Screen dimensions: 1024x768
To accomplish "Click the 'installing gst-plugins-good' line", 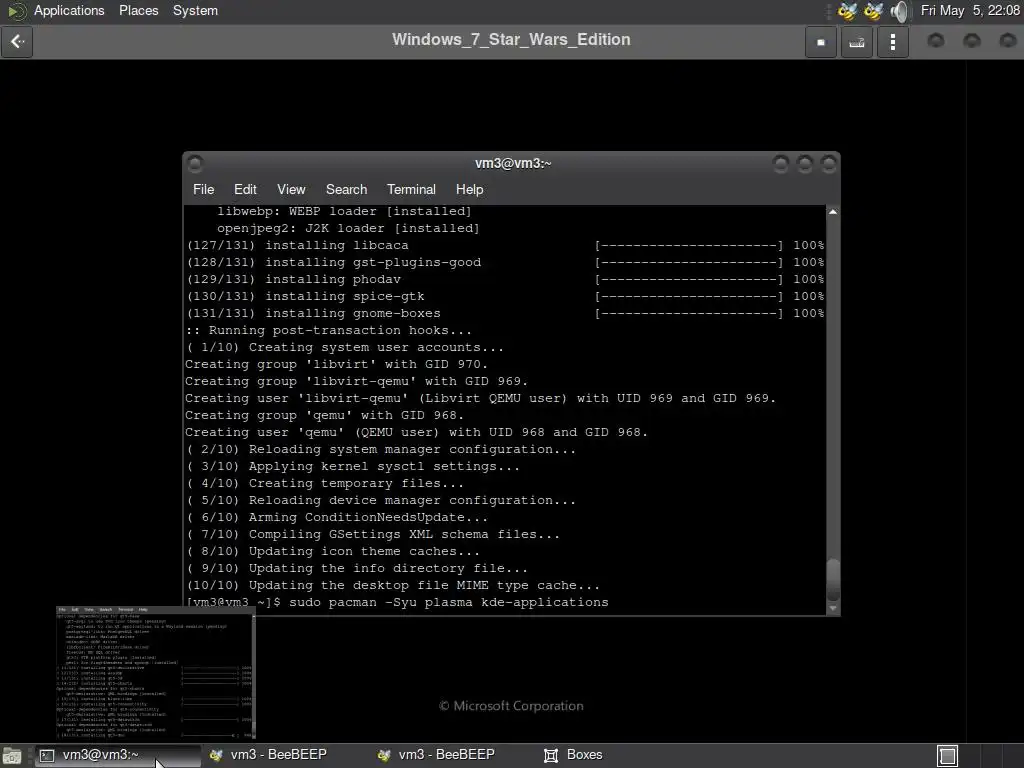I will tap(505, 263).
